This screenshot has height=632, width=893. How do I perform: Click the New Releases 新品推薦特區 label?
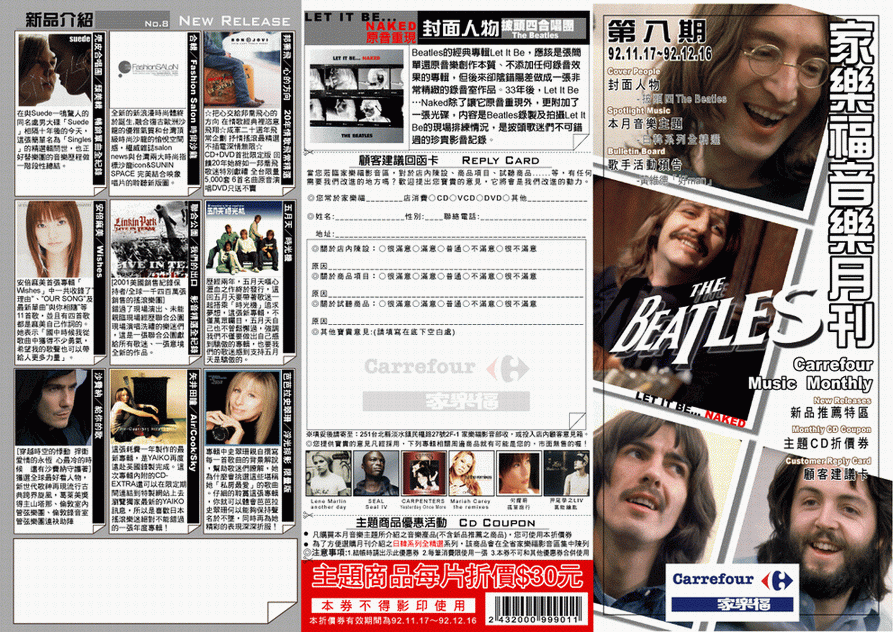829,407
